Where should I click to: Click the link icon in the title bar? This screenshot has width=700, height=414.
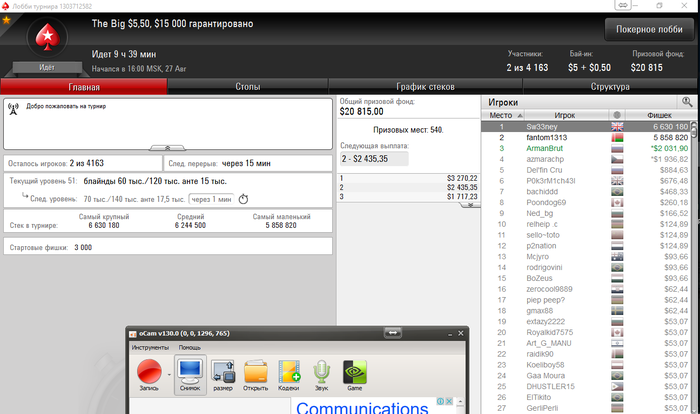pyautogui.click(x=623, y=5)
